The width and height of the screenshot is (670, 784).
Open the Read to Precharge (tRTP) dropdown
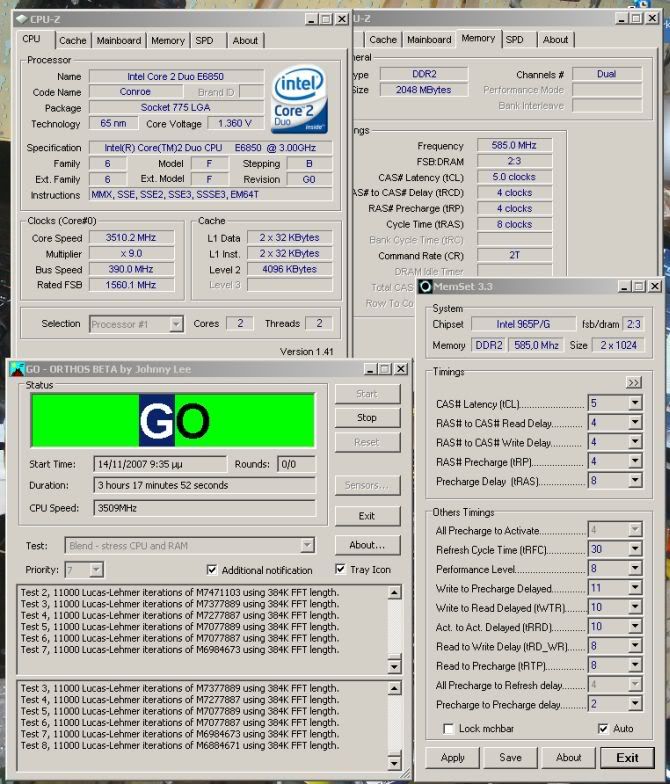click(634, 665)
